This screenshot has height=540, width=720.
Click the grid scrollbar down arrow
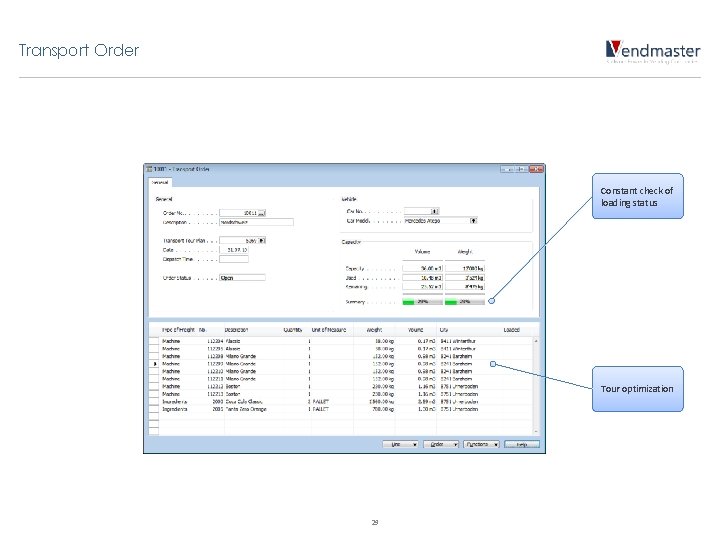pyautogui.click(x=536, y=432)
